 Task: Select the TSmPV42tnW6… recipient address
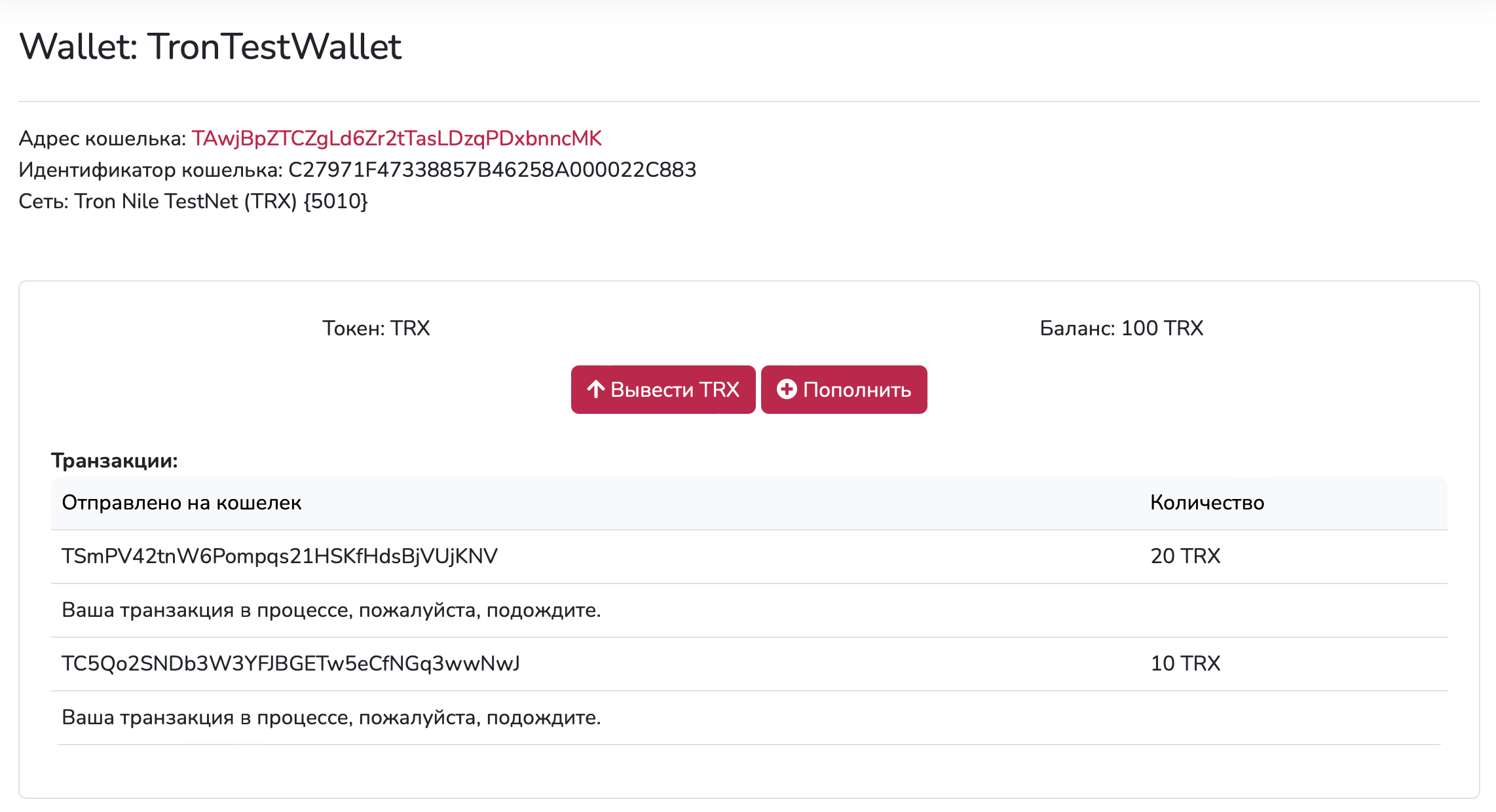(x=280, y=557)
